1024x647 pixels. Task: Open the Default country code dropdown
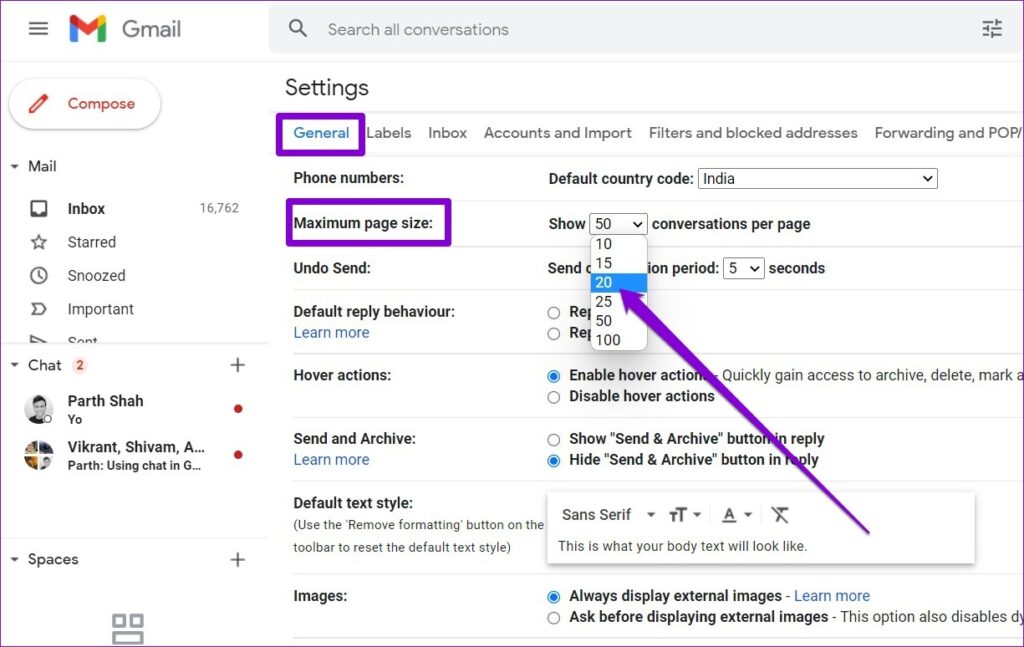(x=817, y=178)
